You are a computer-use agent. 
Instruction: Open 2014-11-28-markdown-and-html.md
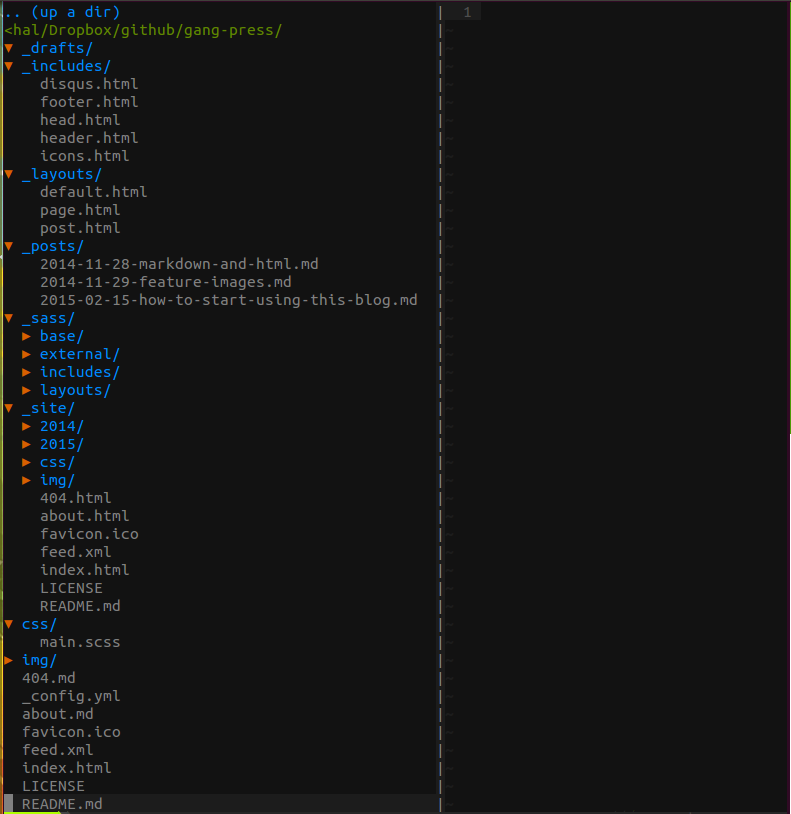[x=179, y=264]
